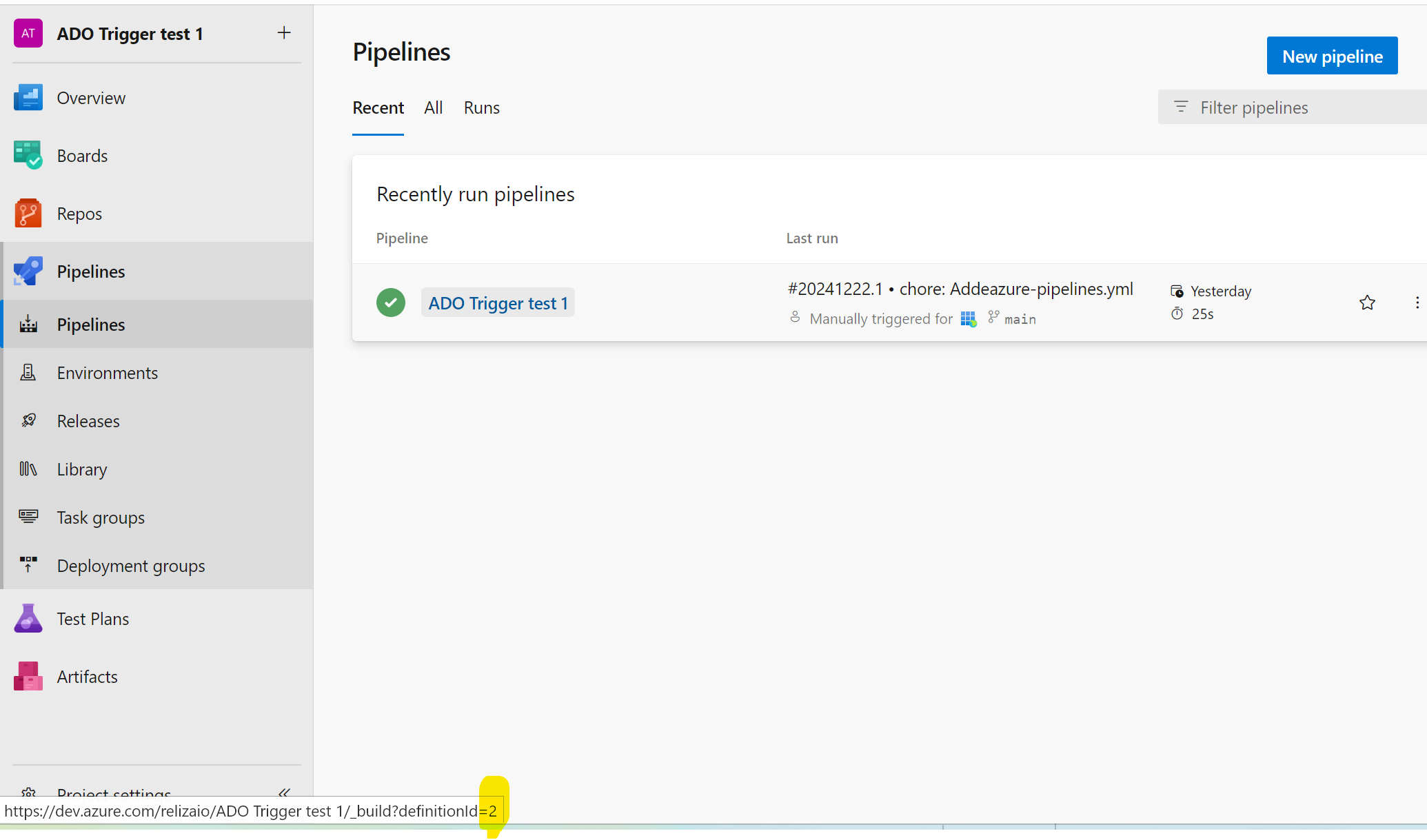This screenshot has width=1427, height=840.
Task: Open the Repos icon in sidebar
Action: [x=28, y=214]
